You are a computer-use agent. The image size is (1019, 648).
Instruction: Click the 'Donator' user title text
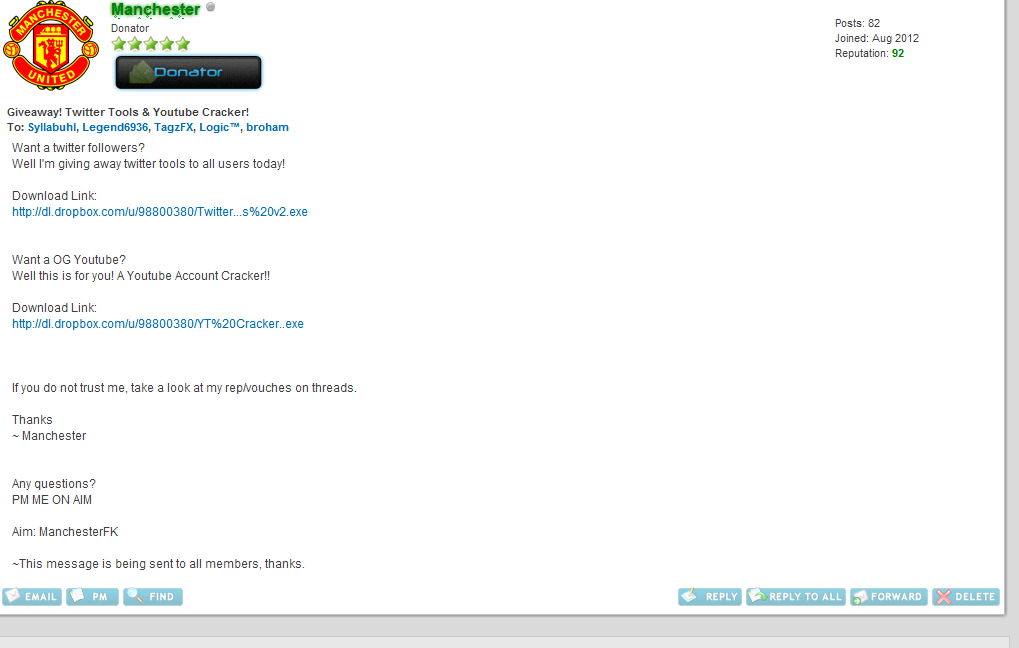(x=130, y=29)
